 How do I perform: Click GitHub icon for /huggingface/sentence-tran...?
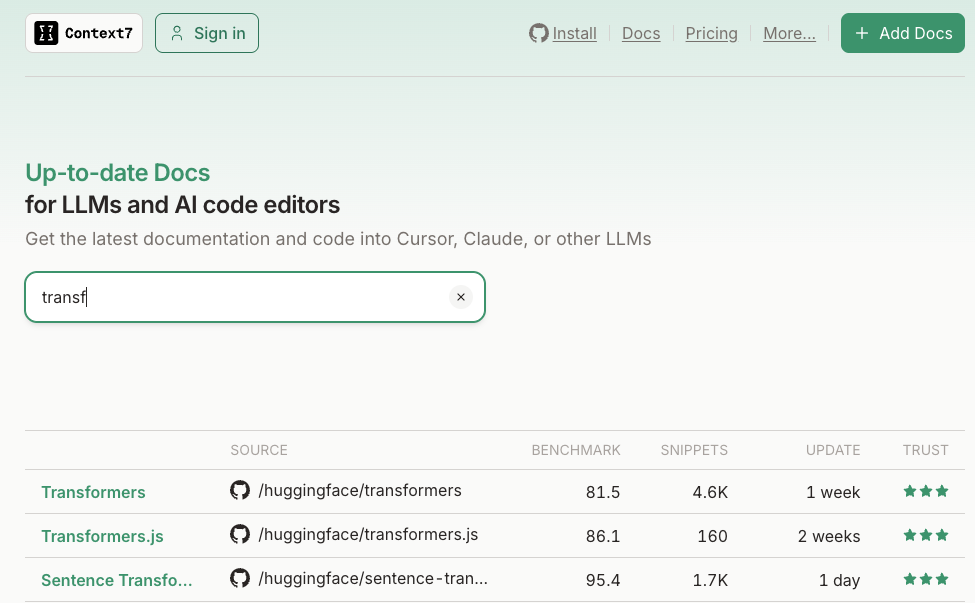point(240,578)
